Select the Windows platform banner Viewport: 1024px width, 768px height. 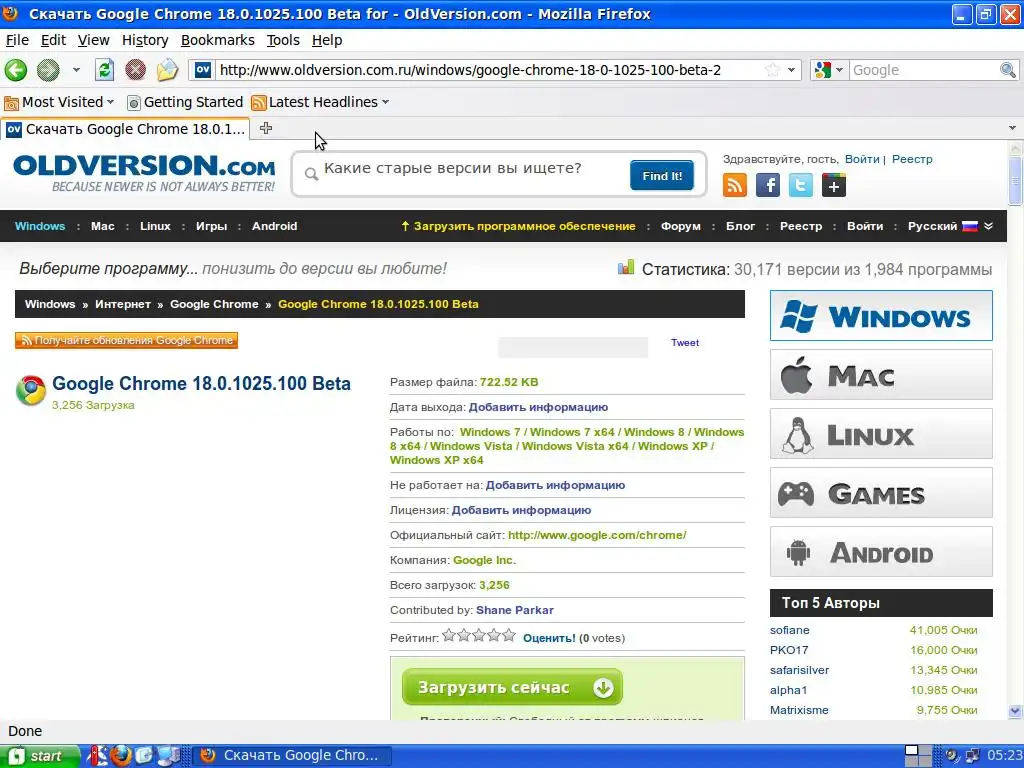click(881, 315)
